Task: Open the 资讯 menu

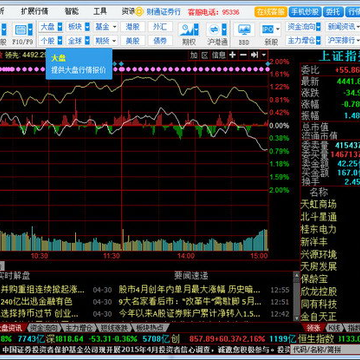Action: (128, 12)
